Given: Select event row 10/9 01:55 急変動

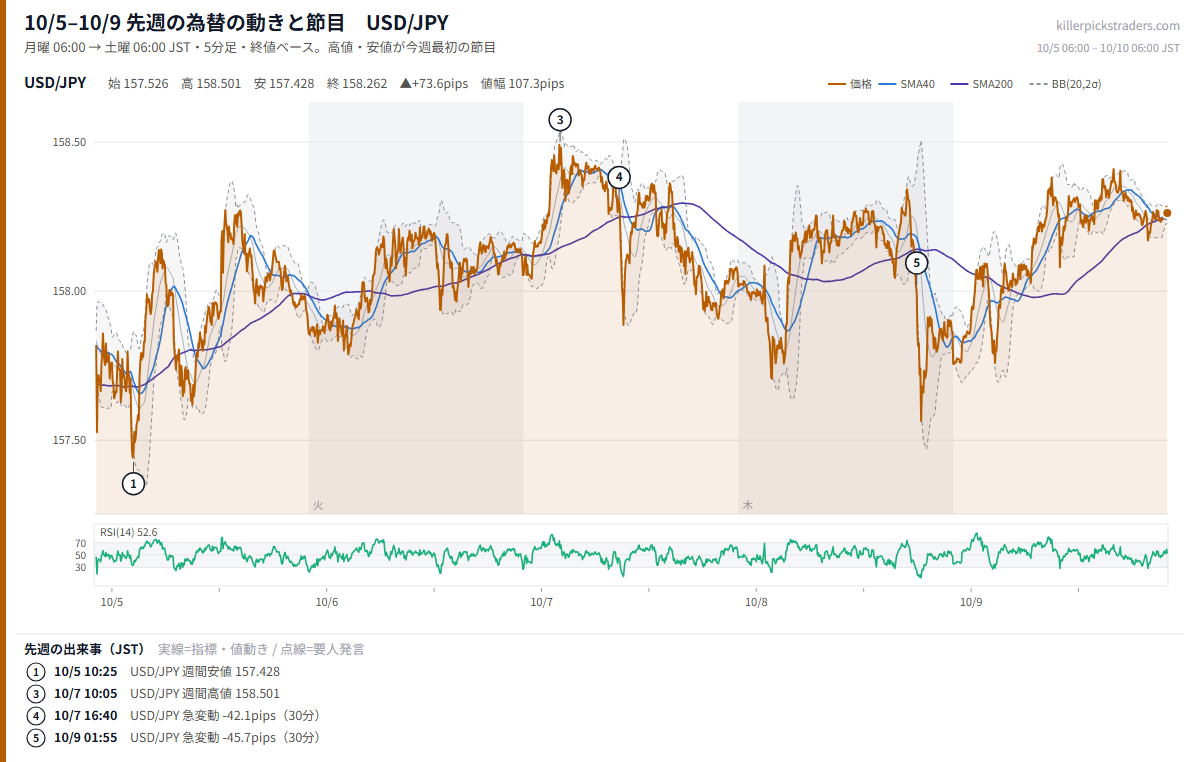Looking at the screenshot, I should point(174,738).
